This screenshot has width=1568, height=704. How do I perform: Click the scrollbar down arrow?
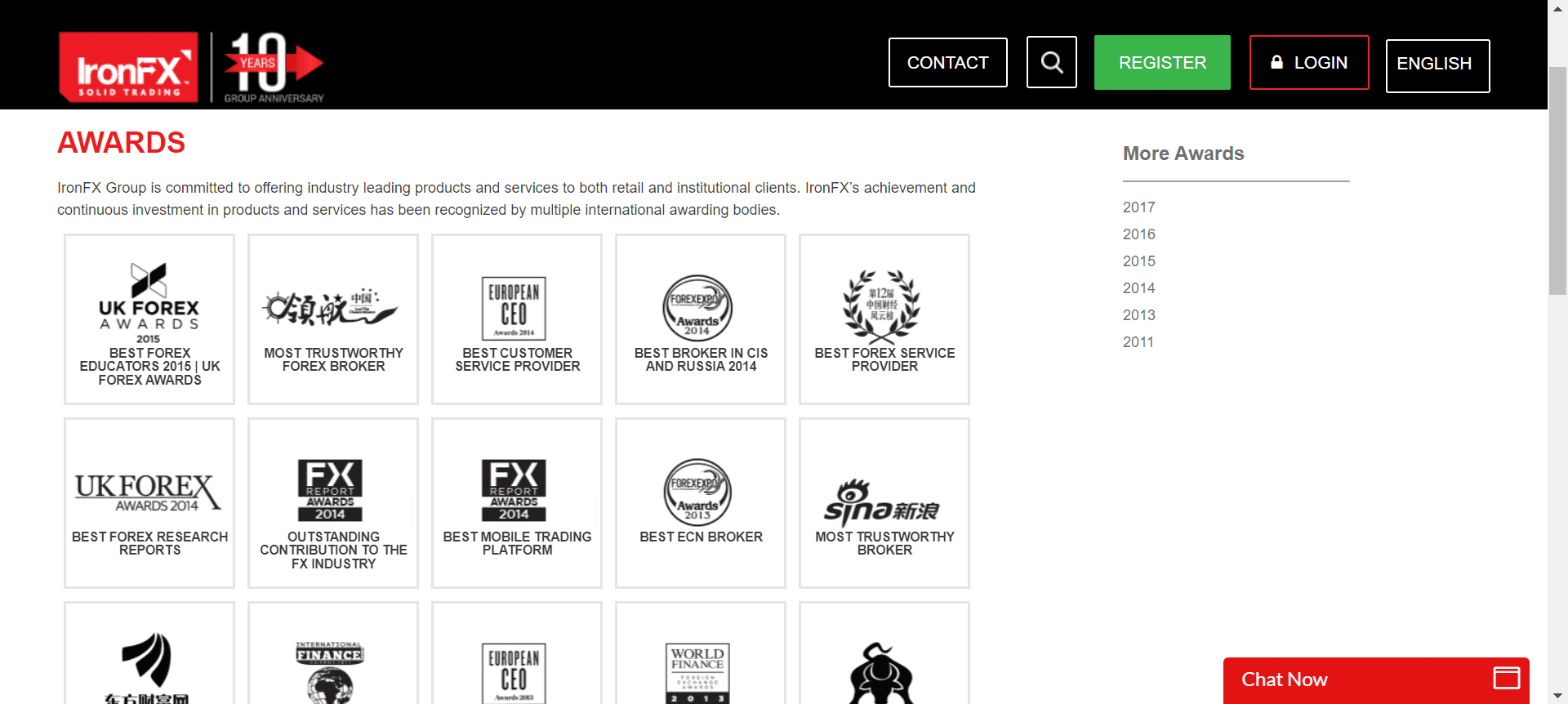[1557, 696]
